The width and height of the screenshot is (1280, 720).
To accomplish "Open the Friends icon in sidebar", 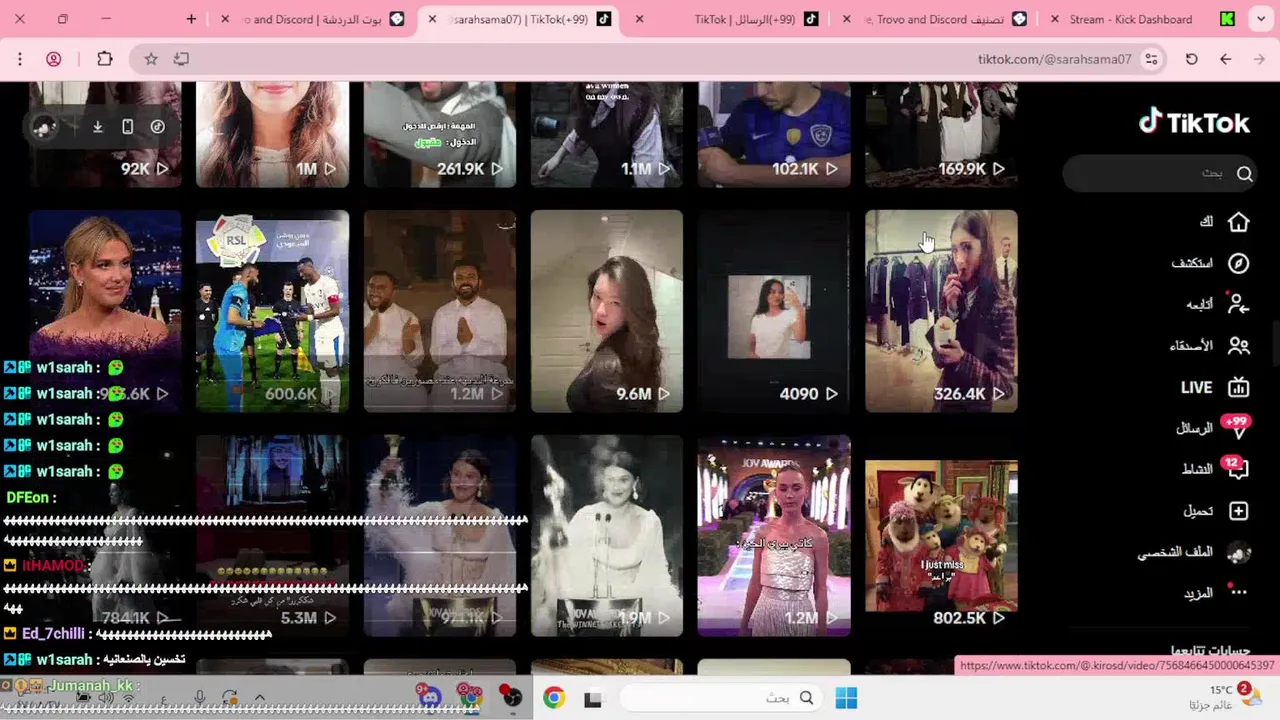I will pyautogui.click(x=1238, y=346).
